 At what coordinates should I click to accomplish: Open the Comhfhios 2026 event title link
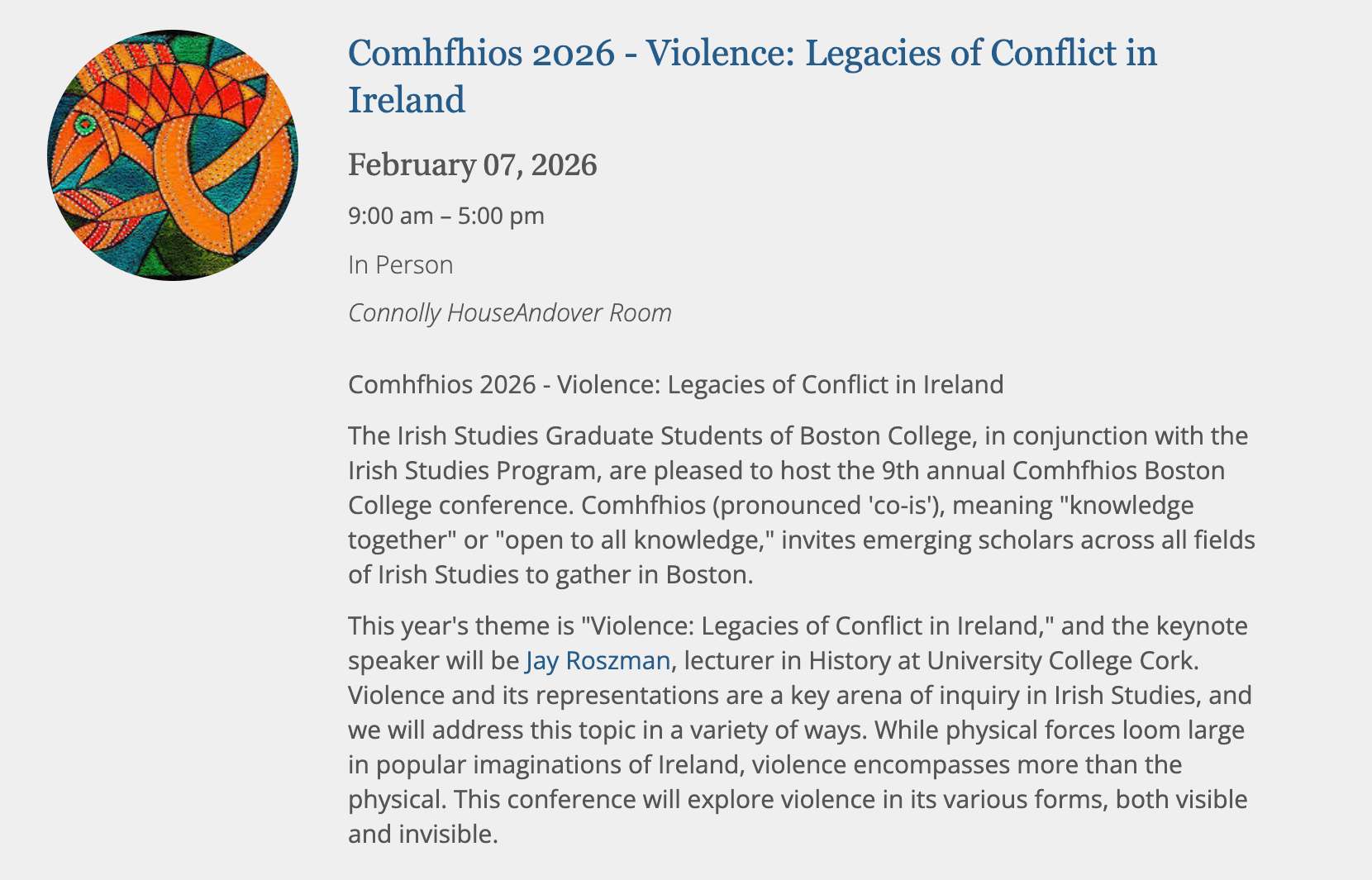(751, 54)
